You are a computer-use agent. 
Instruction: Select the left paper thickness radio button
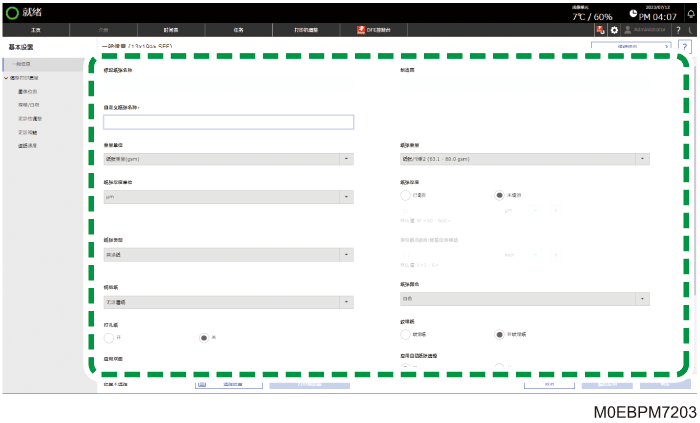(x=405, y=195)
